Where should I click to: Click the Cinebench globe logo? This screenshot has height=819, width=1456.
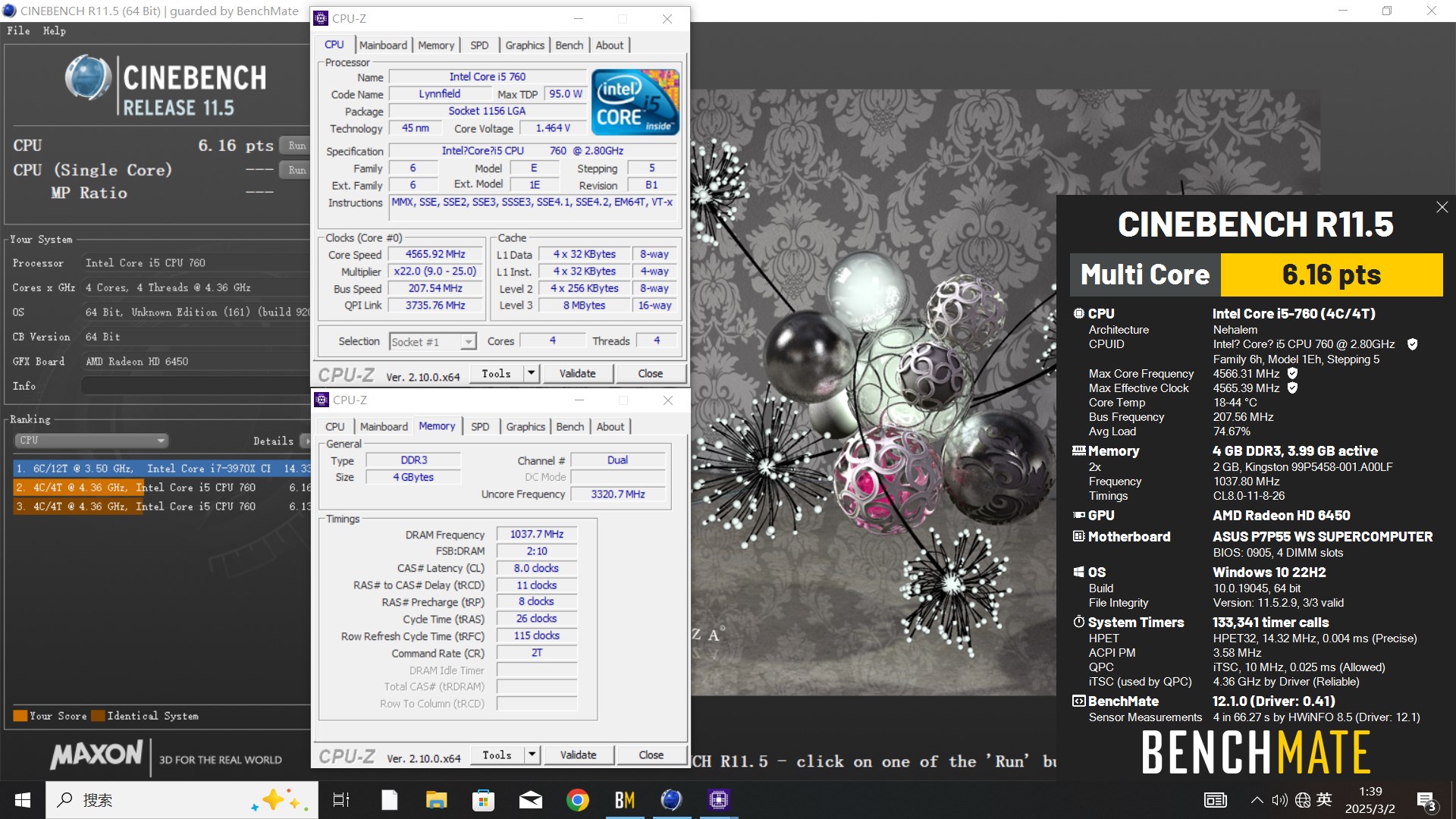[88, 78]
